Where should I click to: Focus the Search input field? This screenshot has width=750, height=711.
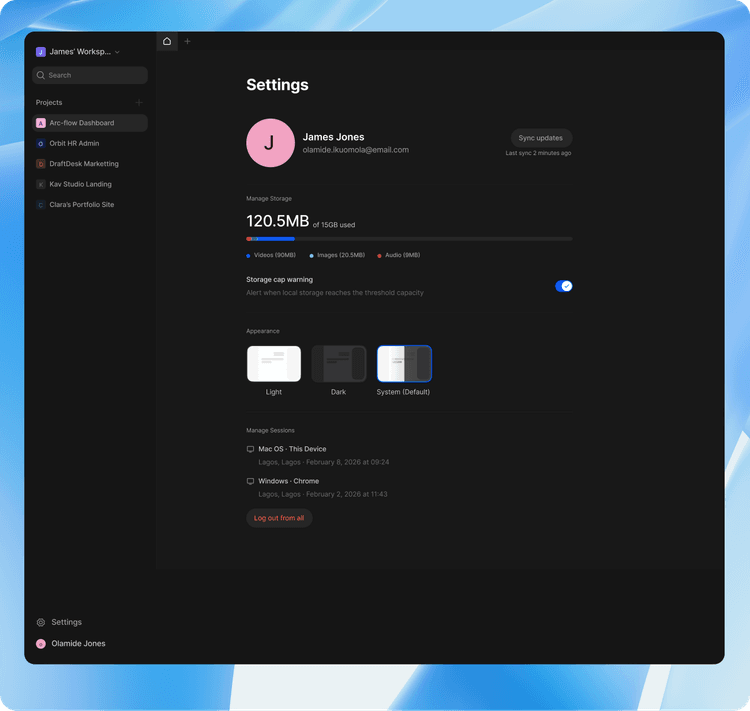[x=90, y=75]
